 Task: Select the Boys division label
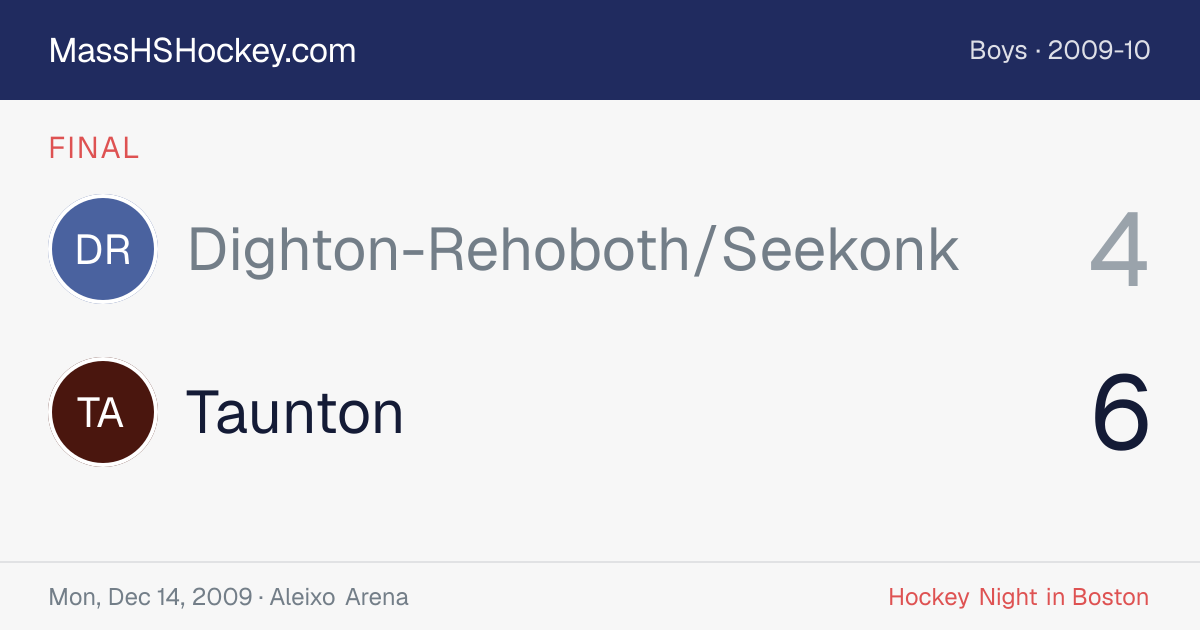click(x=998, y=51)
